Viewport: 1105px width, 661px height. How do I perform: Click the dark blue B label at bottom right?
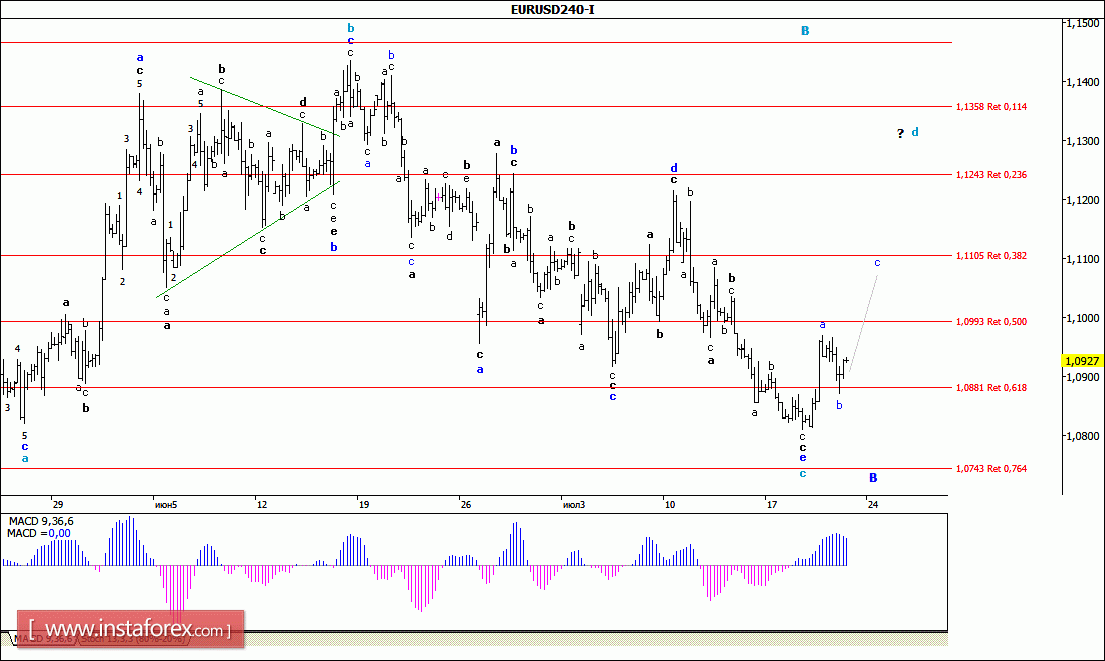(873, 478)
